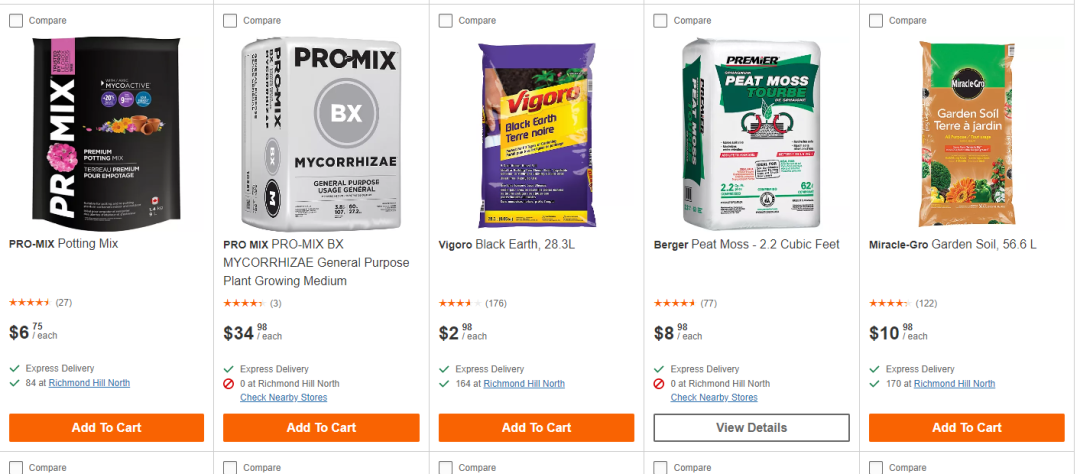Open Miracle-Gro Garden Soil 56.6 L title
This screenshot has height=474, width=1080.
[954, 244]
